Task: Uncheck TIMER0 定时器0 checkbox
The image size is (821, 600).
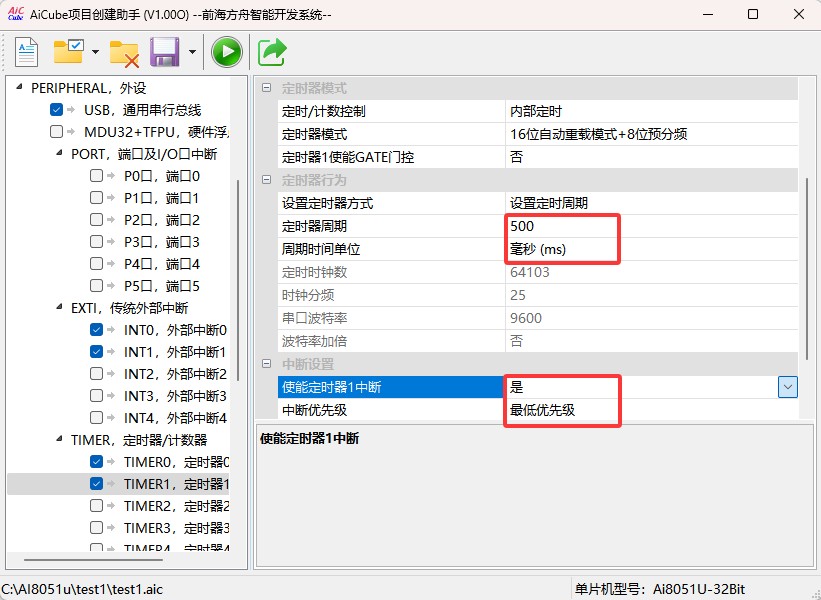Action: [x=96, y=461]
